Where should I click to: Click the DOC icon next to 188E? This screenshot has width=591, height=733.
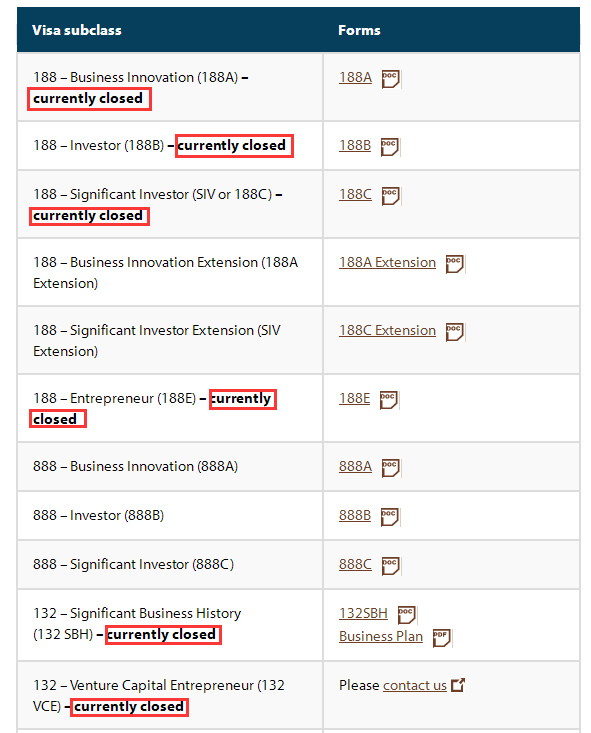pyautogui.click(x=389, y=400)
